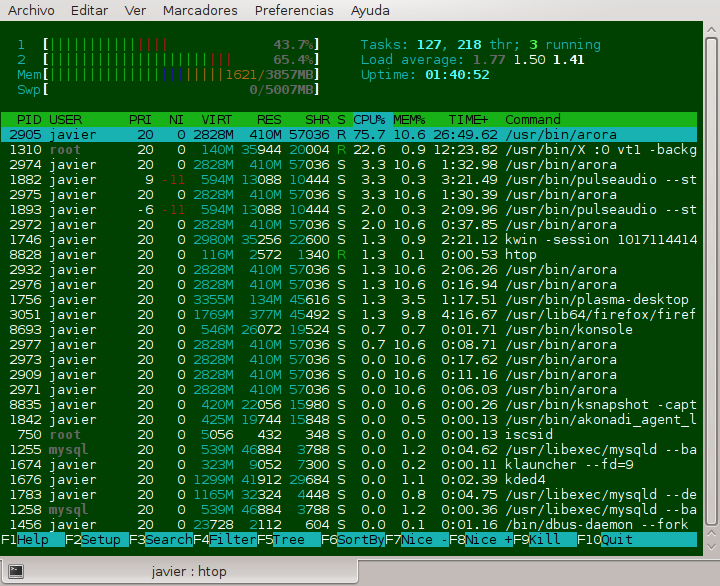Click the F9 Kill function button

[x=545, y=540]
